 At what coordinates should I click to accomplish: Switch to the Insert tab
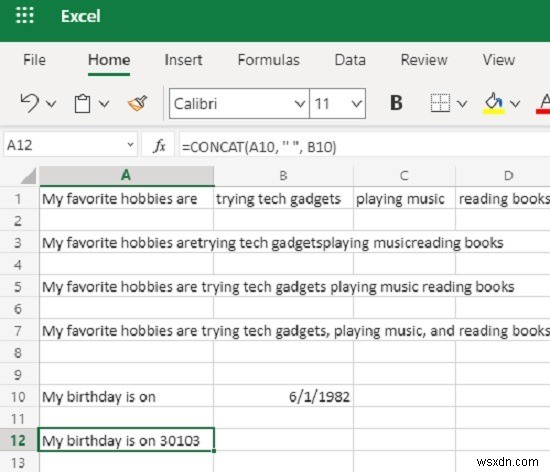coord(183,60)
